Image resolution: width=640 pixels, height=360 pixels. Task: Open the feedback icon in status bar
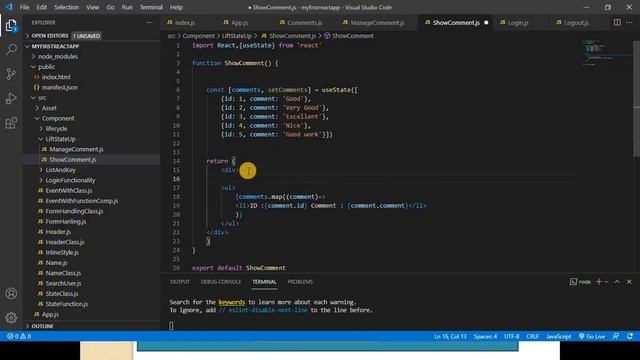616,336
